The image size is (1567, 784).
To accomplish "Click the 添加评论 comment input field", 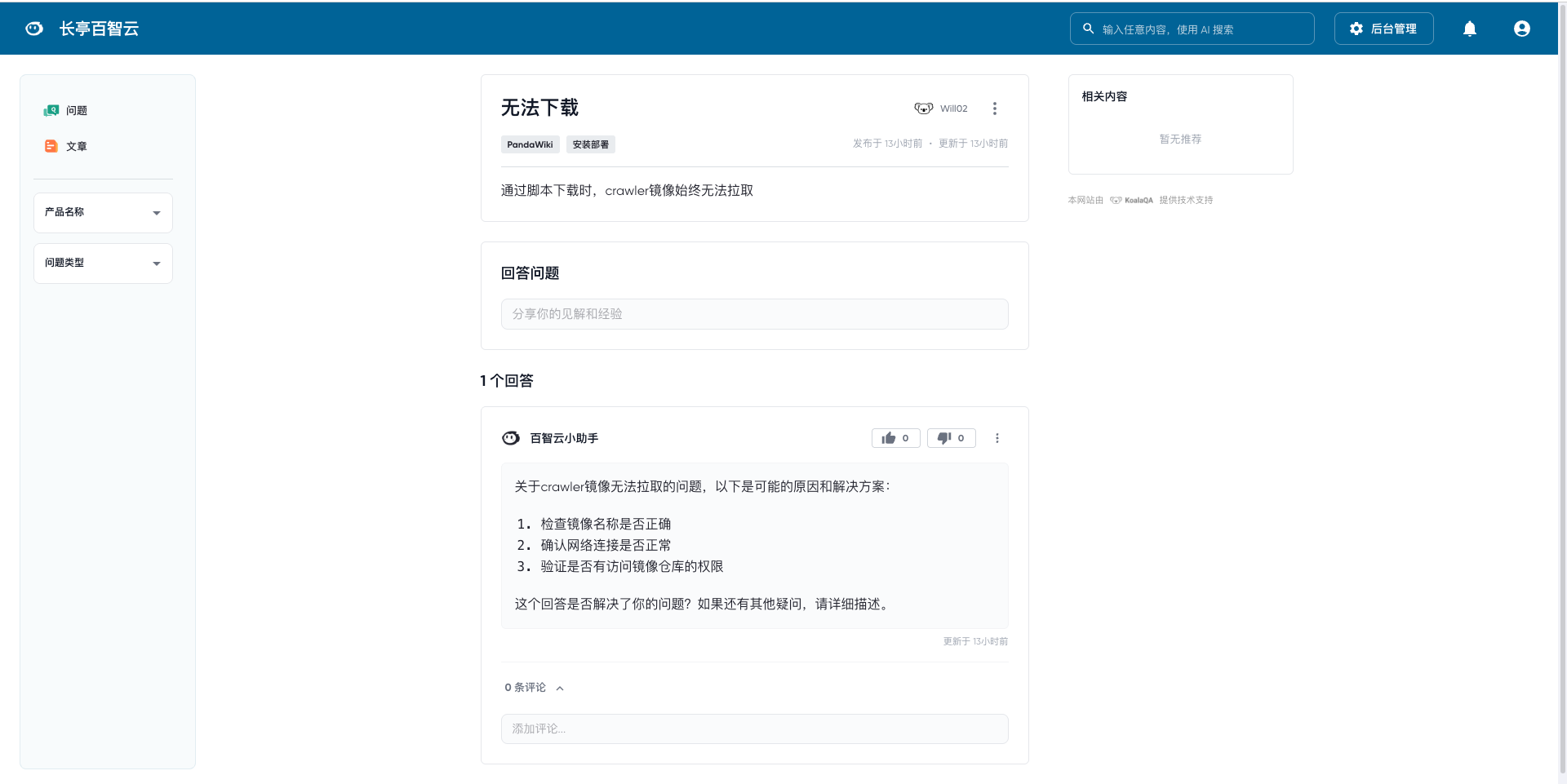I will pyautogui.click(x=754, y=729).
